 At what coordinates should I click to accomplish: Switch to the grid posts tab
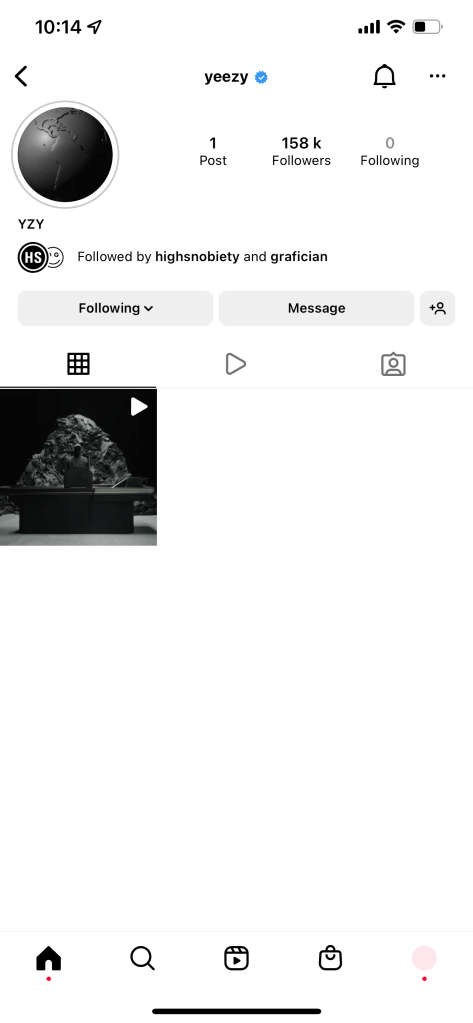click(78, 363)
